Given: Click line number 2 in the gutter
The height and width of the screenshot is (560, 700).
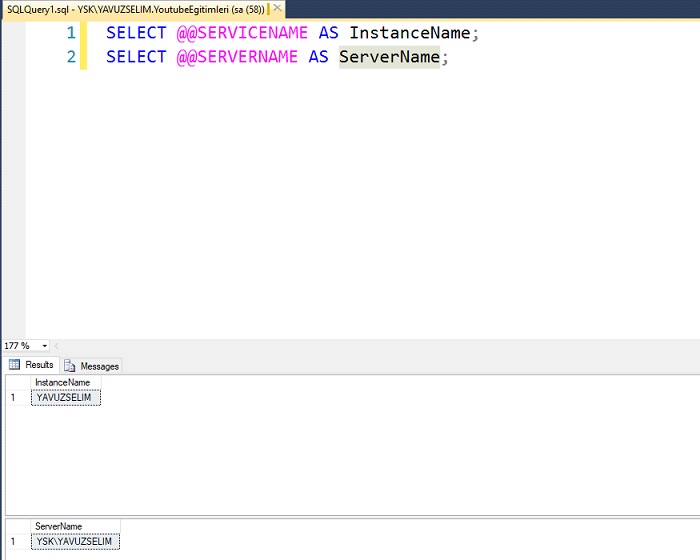Looking at the screenshot, I should [71, 57].
